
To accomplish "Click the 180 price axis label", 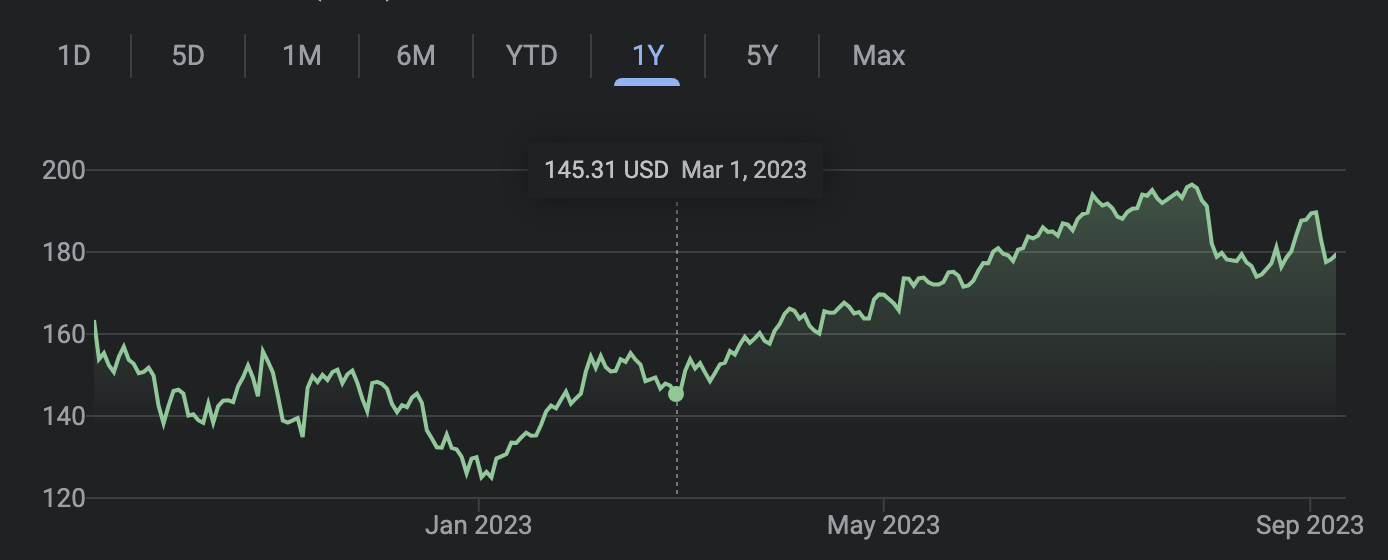I will pos(64,252).
